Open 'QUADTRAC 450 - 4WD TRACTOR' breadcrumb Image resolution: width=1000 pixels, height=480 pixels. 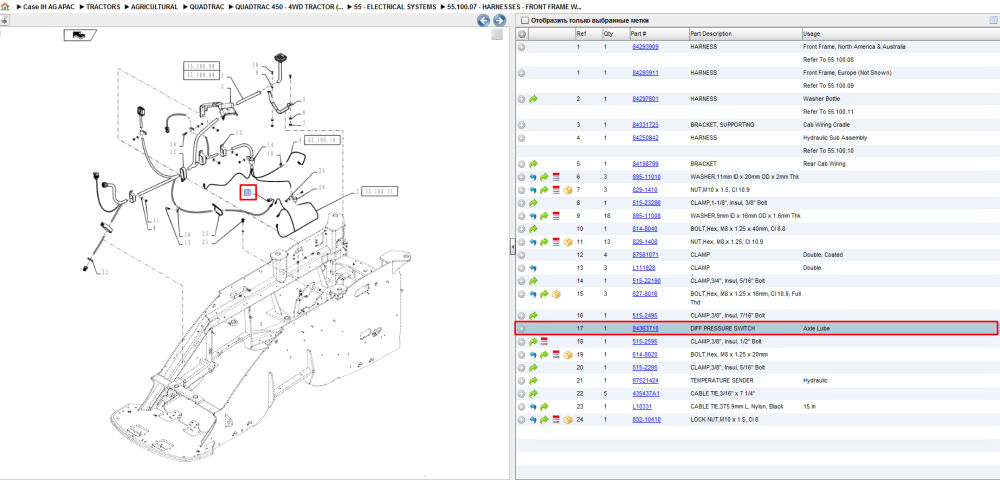coord(289,6)
